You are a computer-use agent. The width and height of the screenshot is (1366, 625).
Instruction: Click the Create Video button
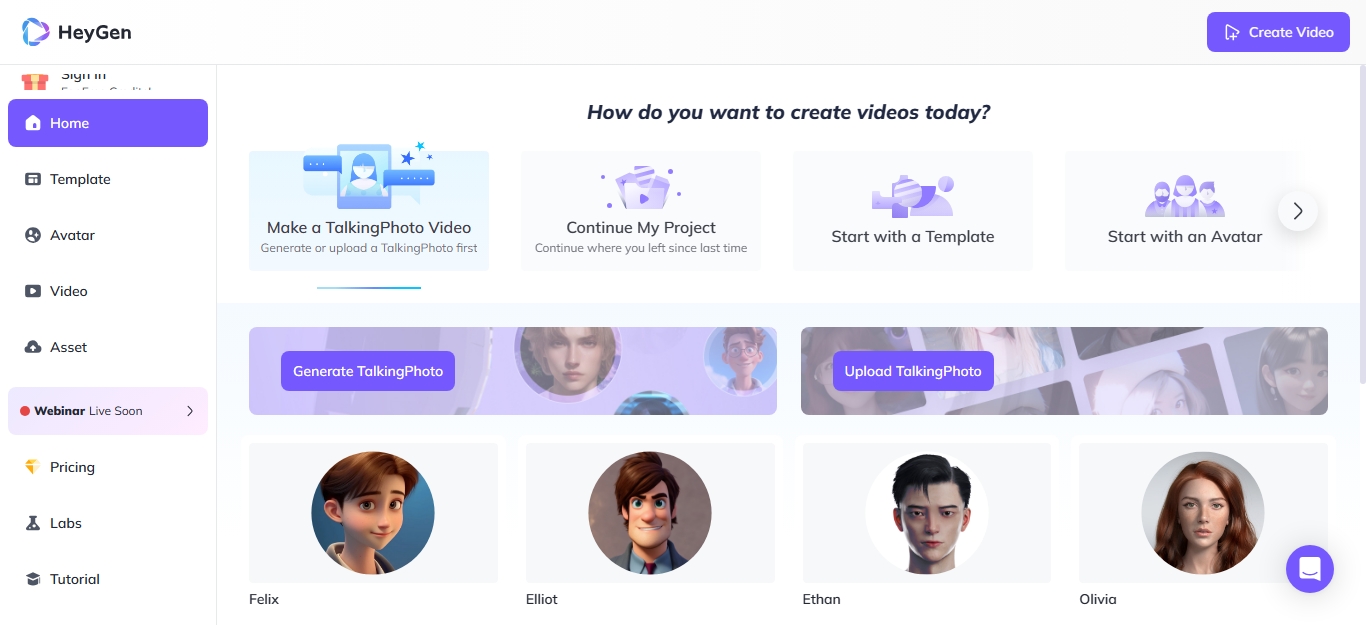(1278, 32)
